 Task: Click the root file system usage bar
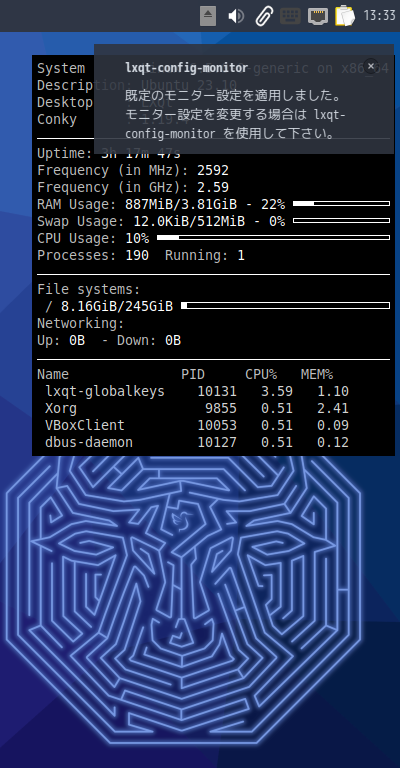[285, 306]
